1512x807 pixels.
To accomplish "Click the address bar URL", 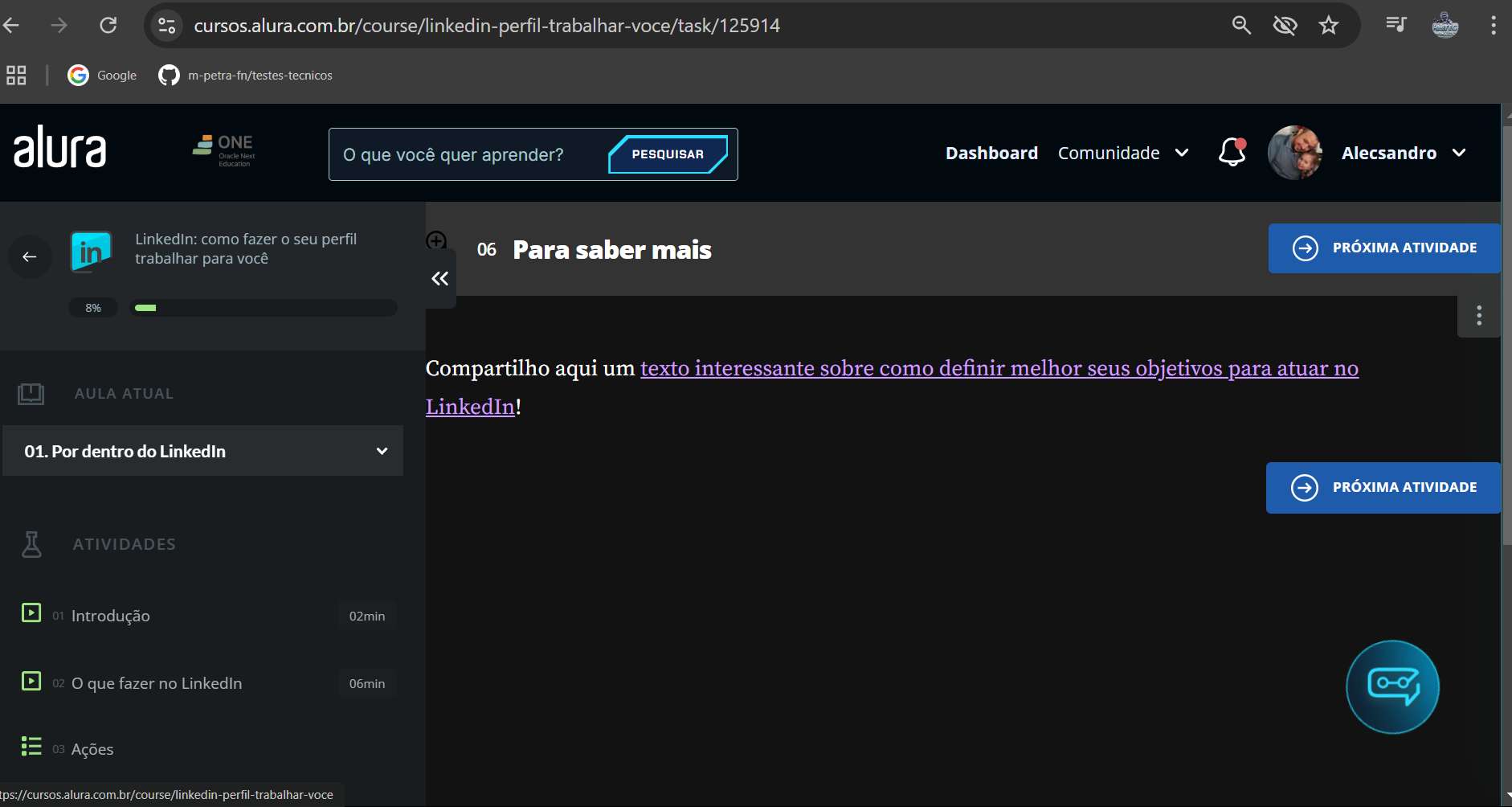I will [x=487, y=26].
